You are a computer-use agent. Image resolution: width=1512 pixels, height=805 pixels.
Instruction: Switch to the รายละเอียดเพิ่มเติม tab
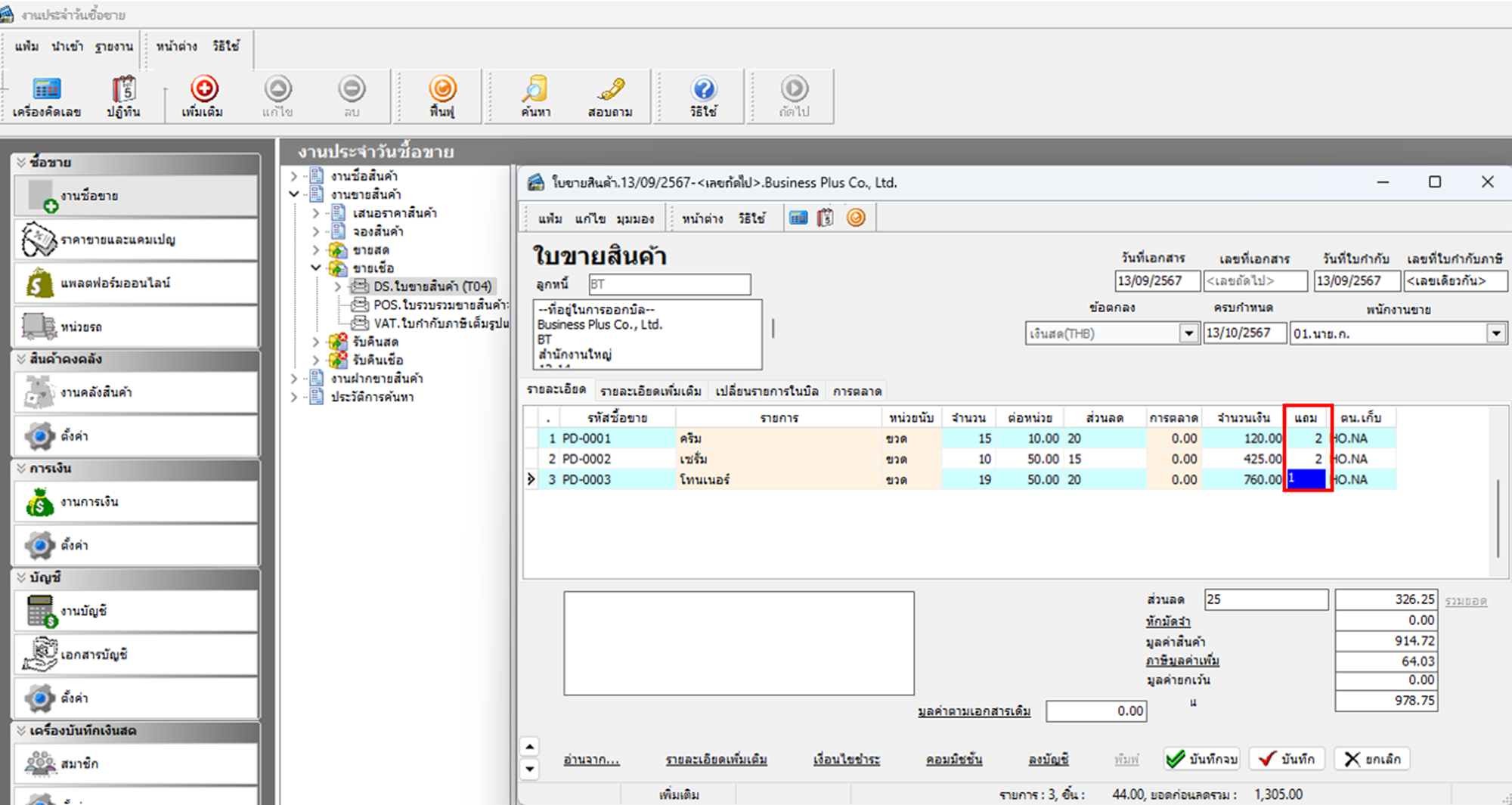click(650, 391)
